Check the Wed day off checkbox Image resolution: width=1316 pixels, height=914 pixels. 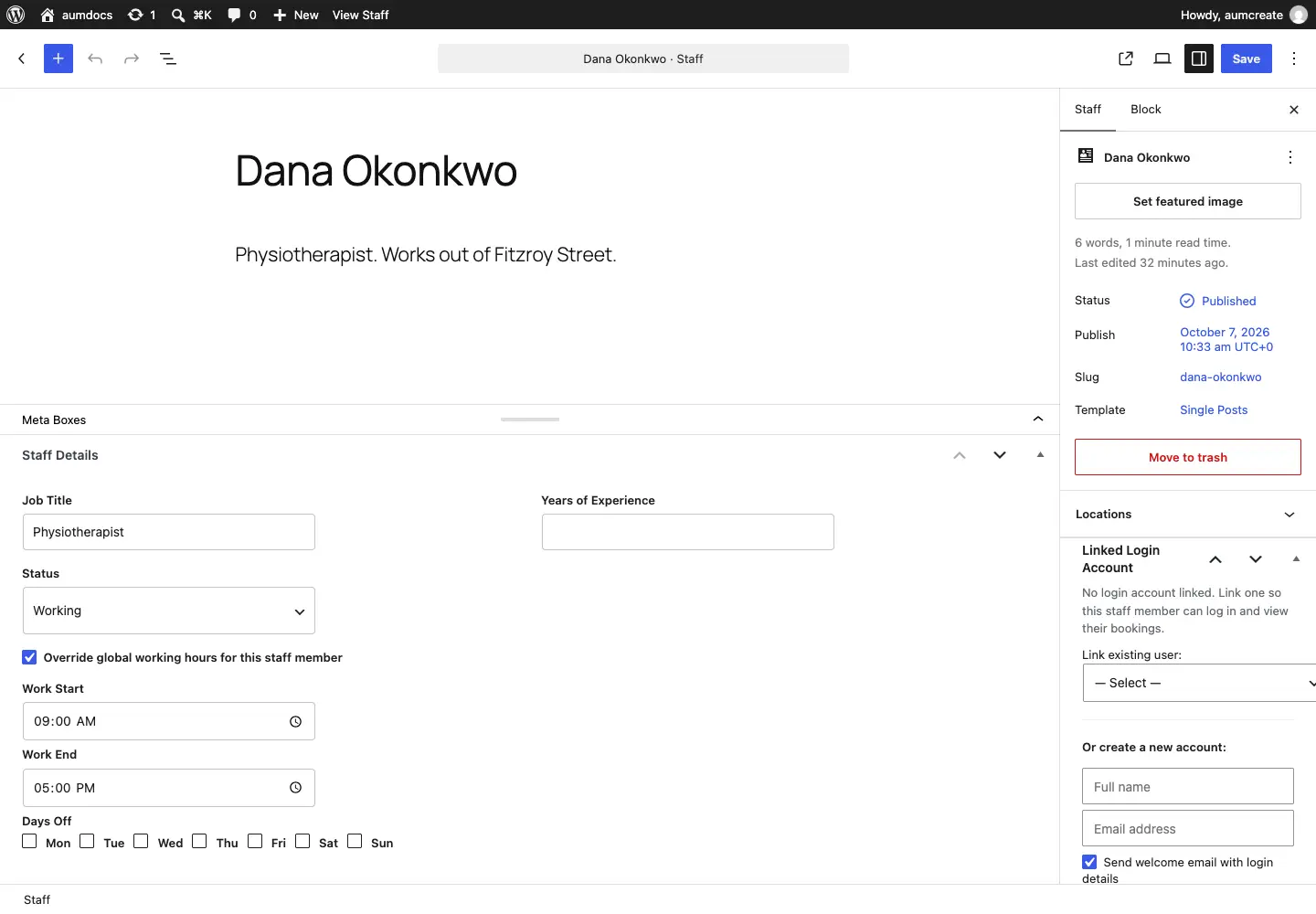tap(141, 841)
